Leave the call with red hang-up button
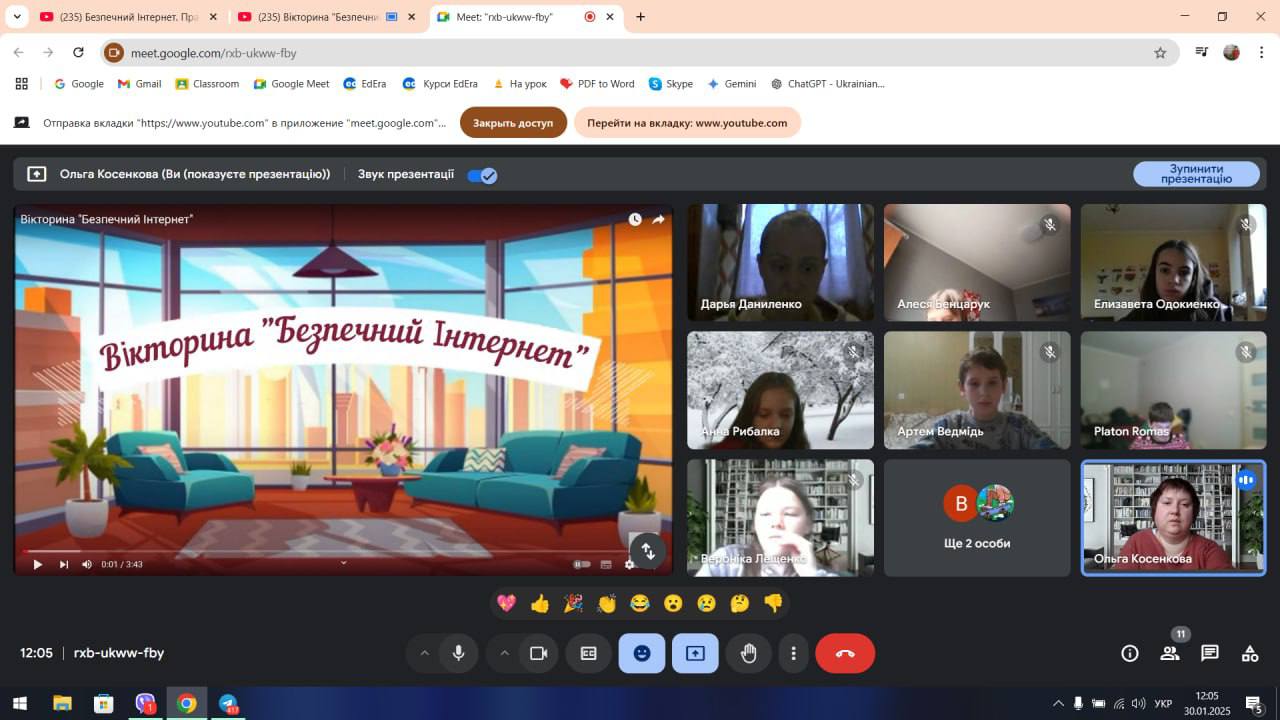This screenshot has height=720, width=1280. (x=845, y=653)
